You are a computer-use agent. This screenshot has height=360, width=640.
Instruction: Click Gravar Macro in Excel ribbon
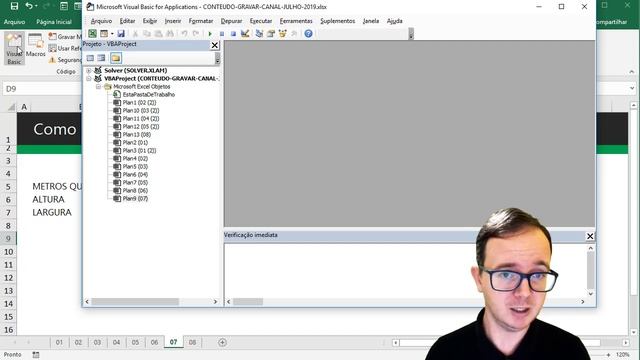tap(65, 37)
